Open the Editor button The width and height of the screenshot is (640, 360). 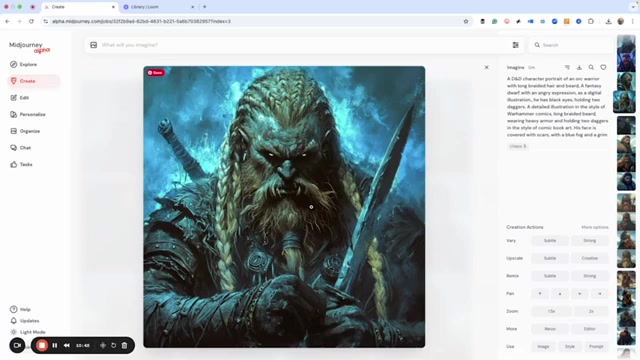click(x=589, y=329)
